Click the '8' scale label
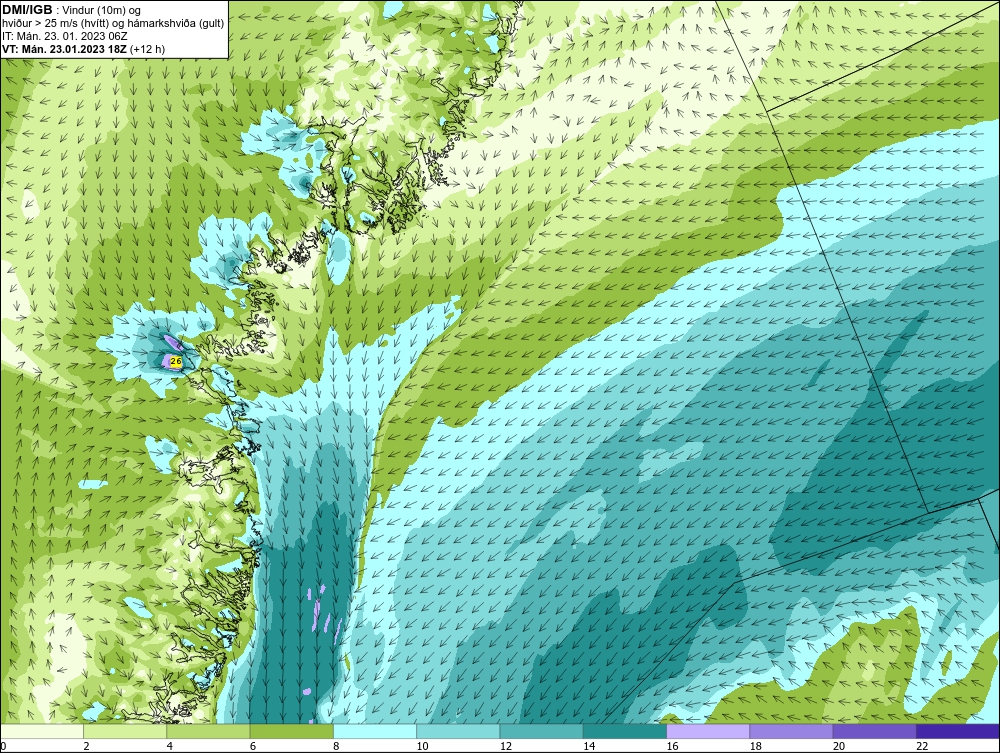 point(336,747)
